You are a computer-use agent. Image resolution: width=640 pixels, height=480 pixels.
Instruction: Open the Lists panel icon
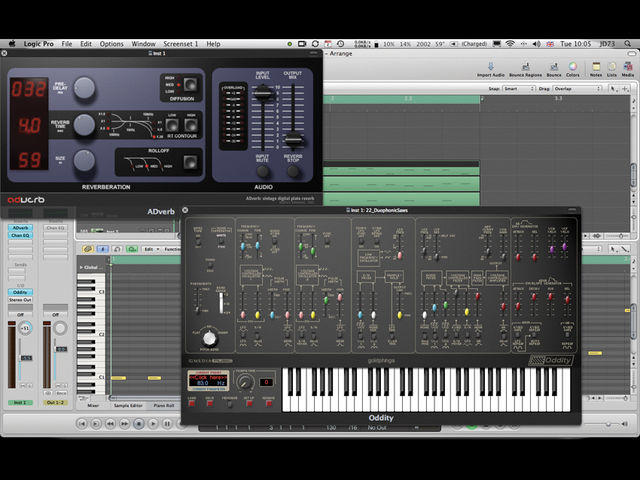click(x=612, y=67)
